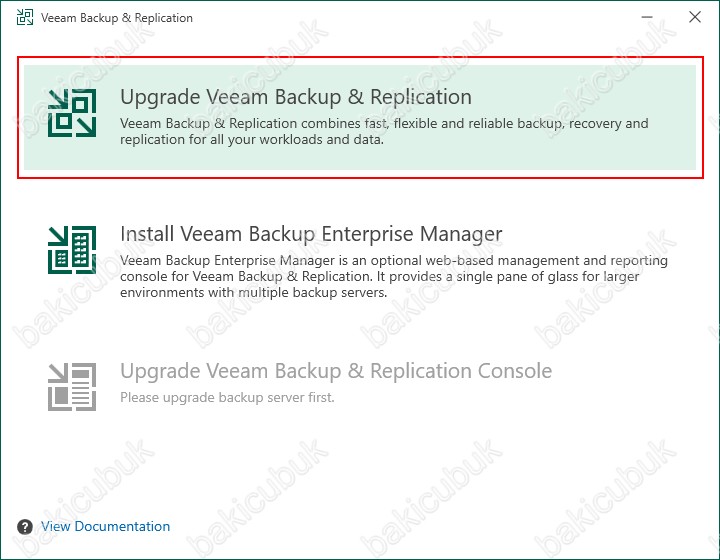
Task: Click the Veeam logo in title bar
Action: (x=25, y=17)
